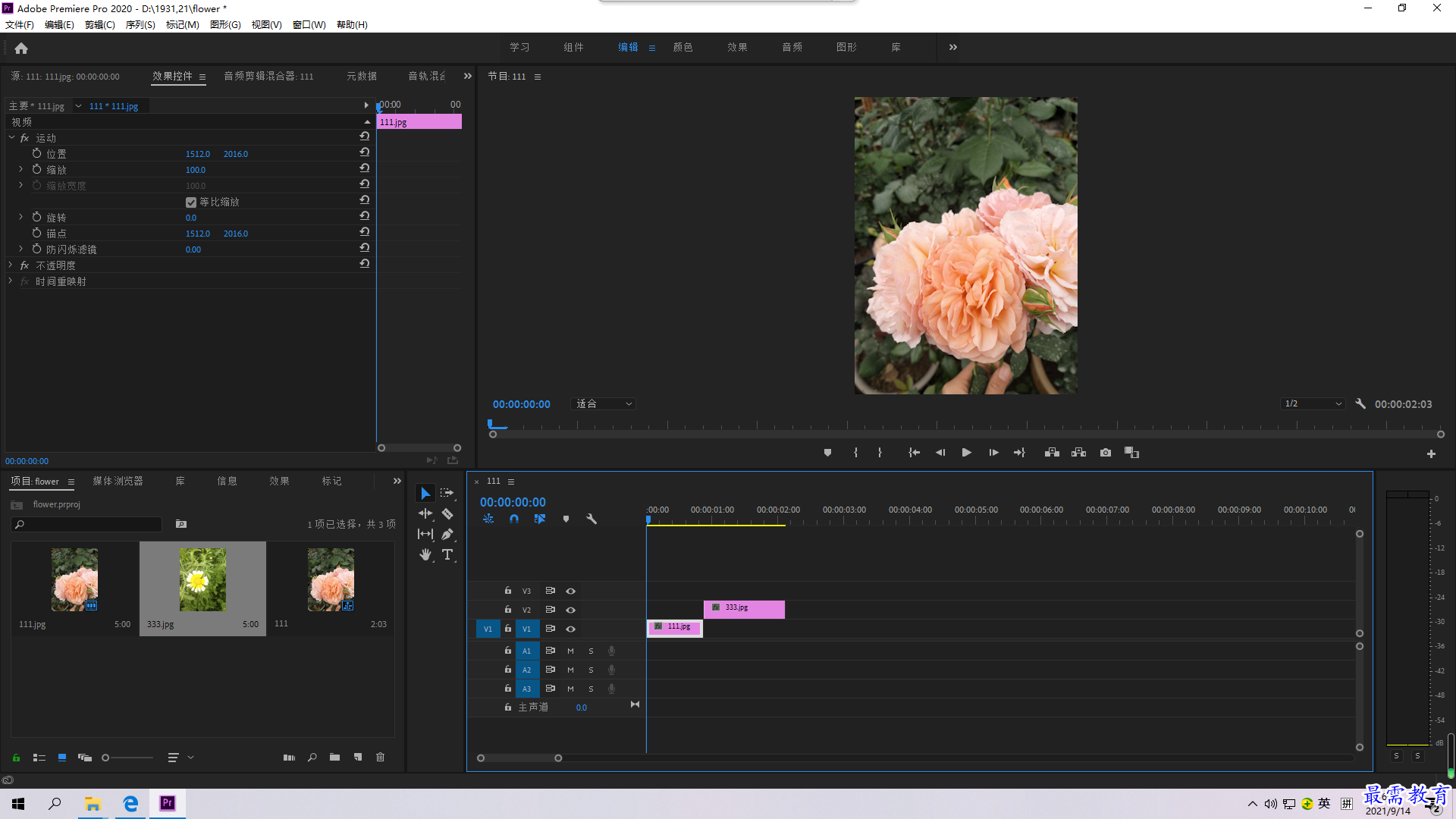Viewport: 1456px width, 819px height.
Task: Step back one frame
Action: pos(940,453)
